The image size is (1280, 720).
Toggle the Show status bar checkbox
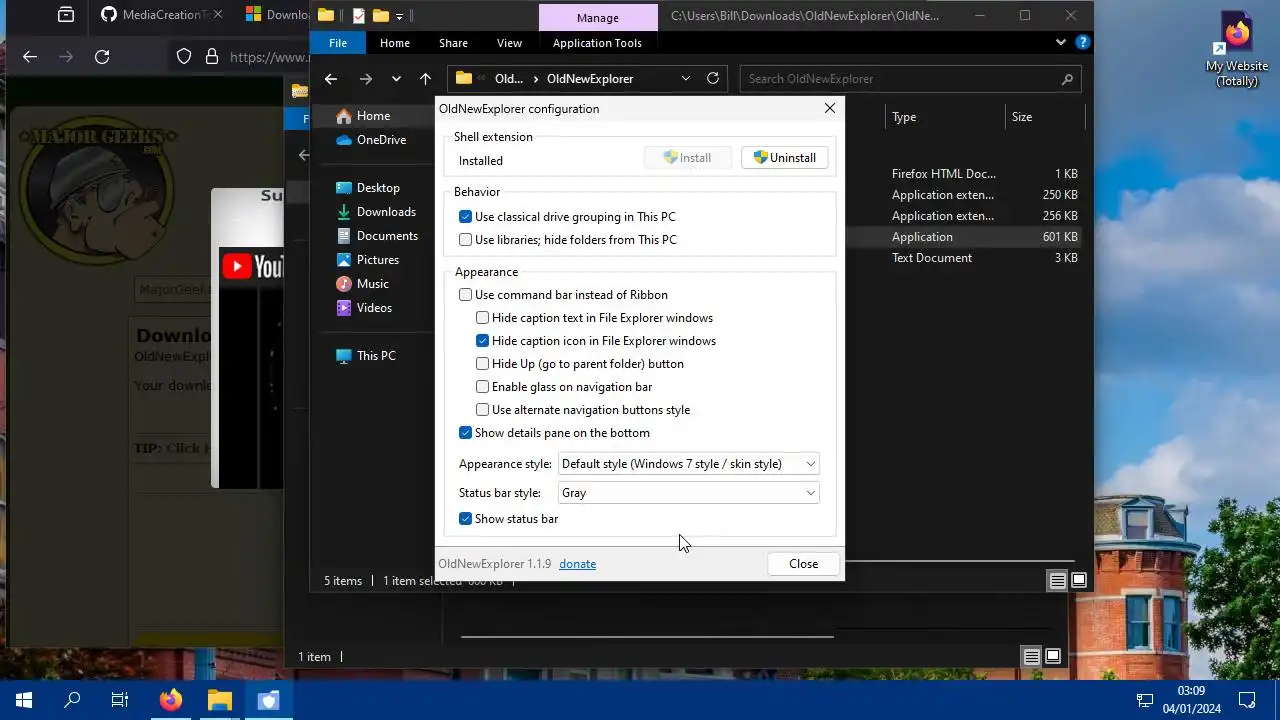click(x=466, y=519)
